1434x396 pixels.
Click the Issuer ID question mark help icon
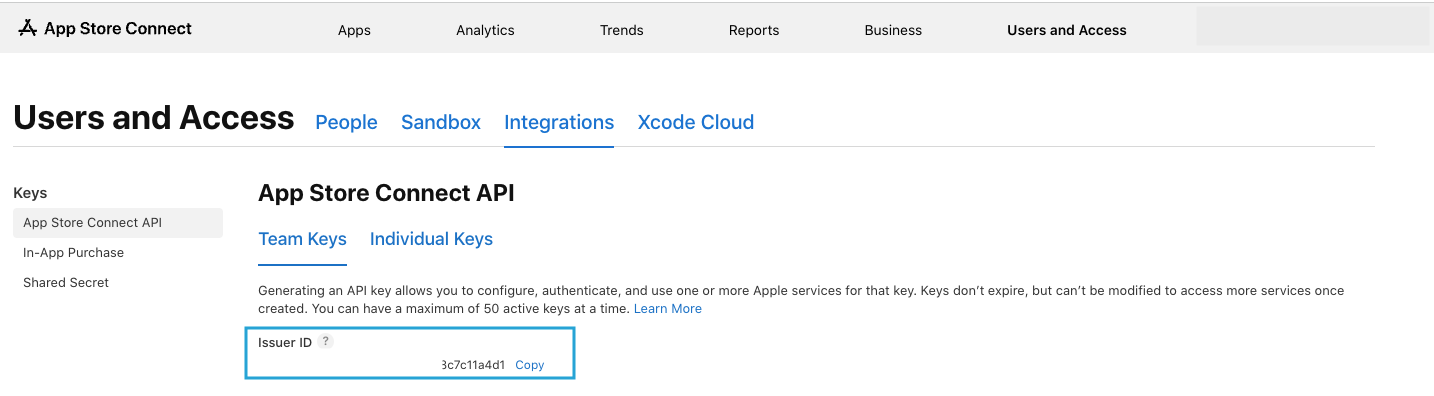pos(326,341)
